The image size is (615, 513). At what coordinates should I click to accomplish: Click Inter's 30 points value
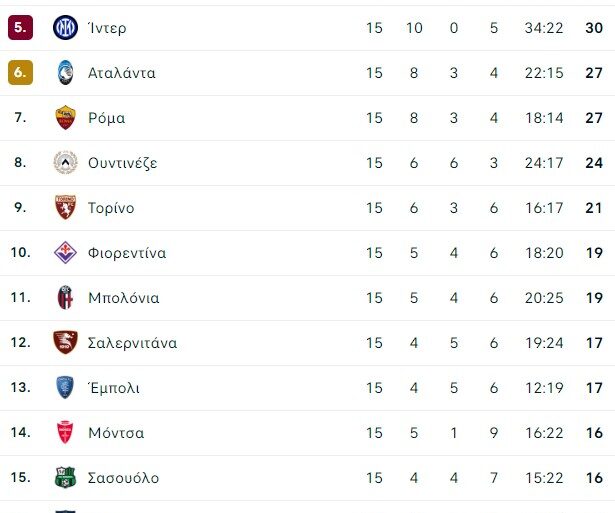click(593, 28)
